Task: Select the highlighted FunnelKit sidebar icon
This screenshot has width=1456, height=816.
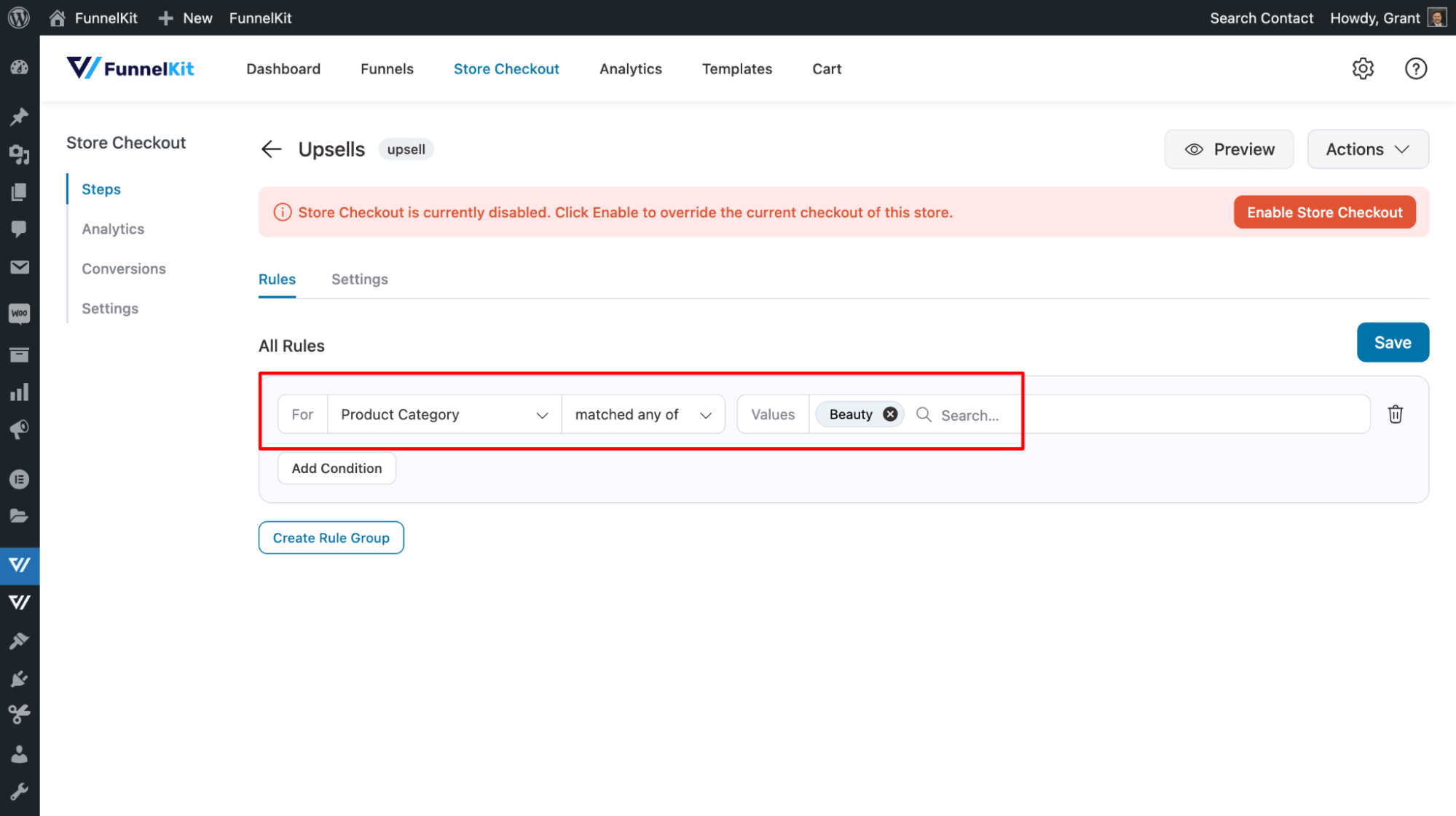Action: click(x=20, y=565)
